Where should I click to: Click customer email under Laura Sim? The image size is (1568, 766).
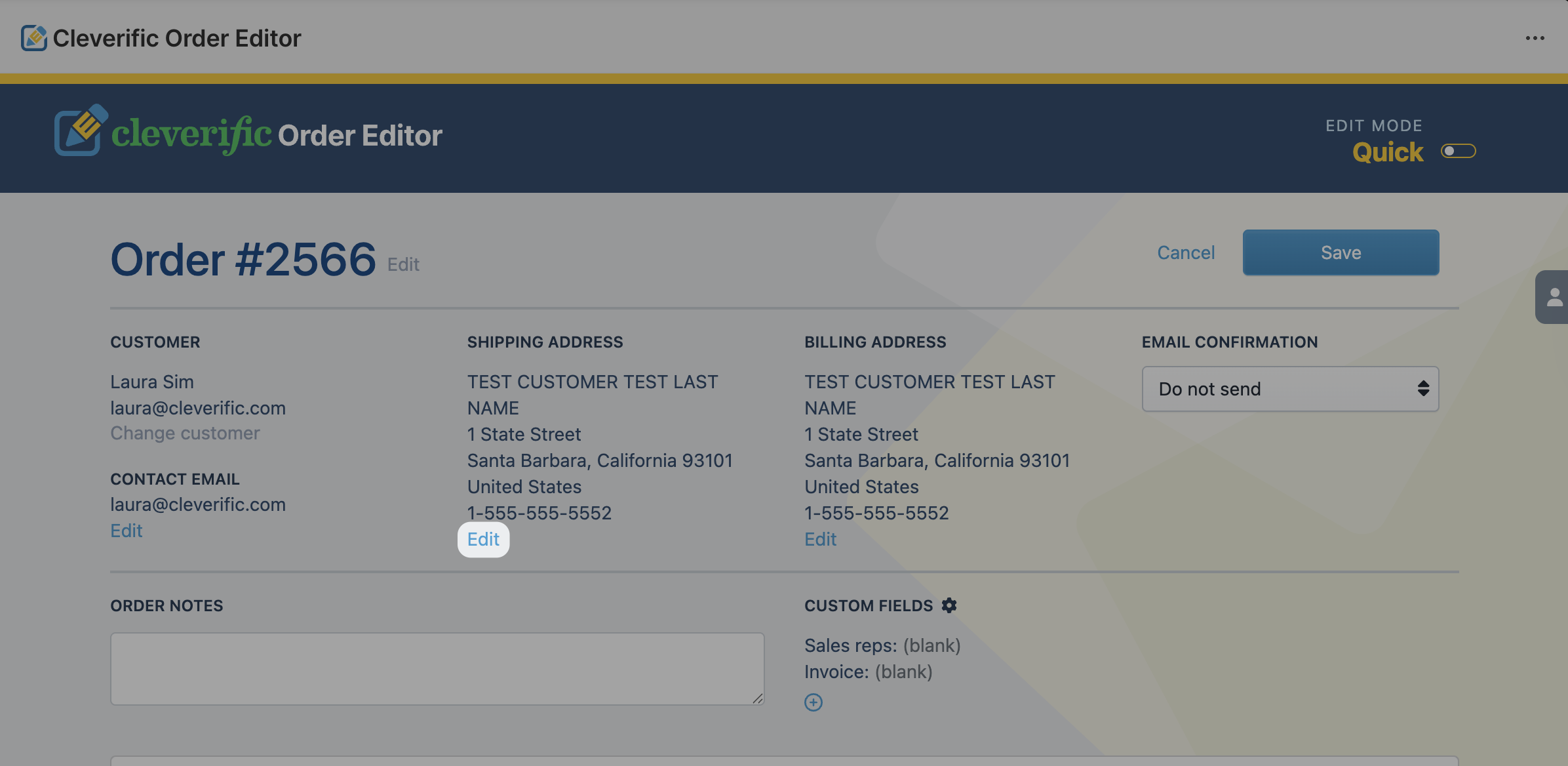click(198, 408)
